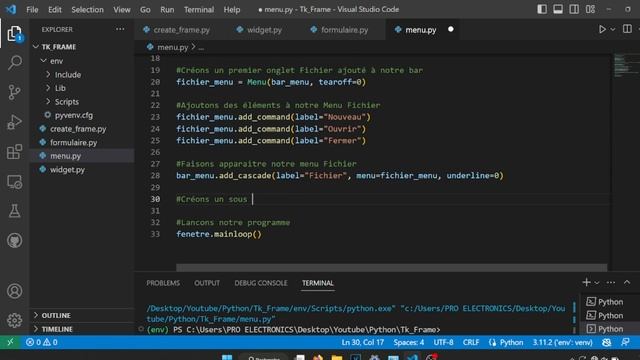Viewport: 640px width, 360px height.
Task: Open Run and Debug view
Action: (x=15, y=122)
